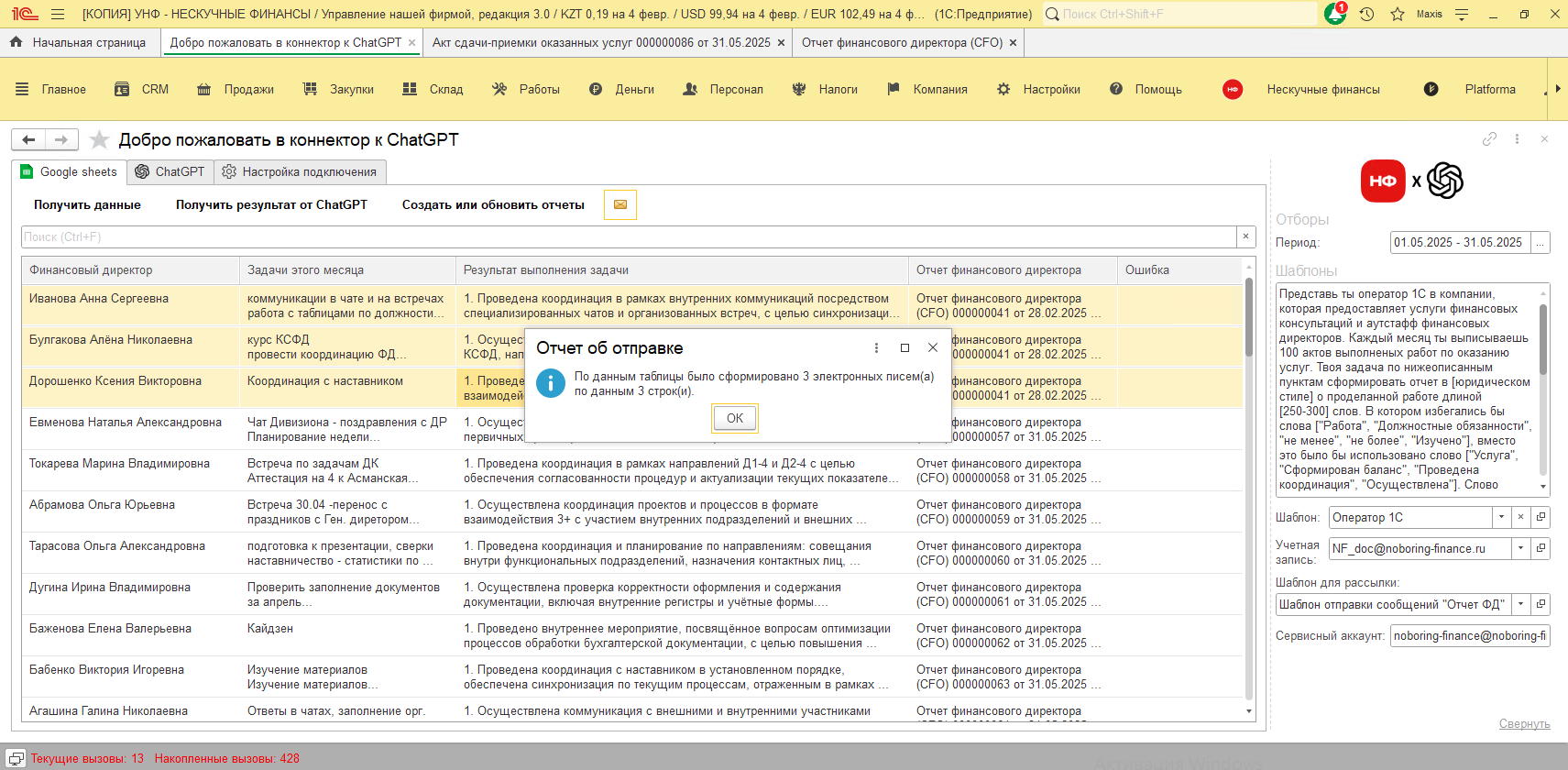
Task: Click the favorites star in title bar
Action: (1398, 14)
